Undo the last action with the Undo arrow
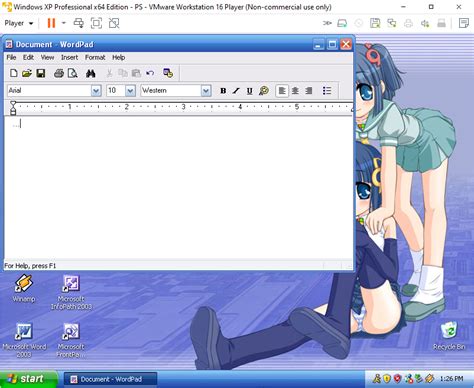 (x=150, y=73)
